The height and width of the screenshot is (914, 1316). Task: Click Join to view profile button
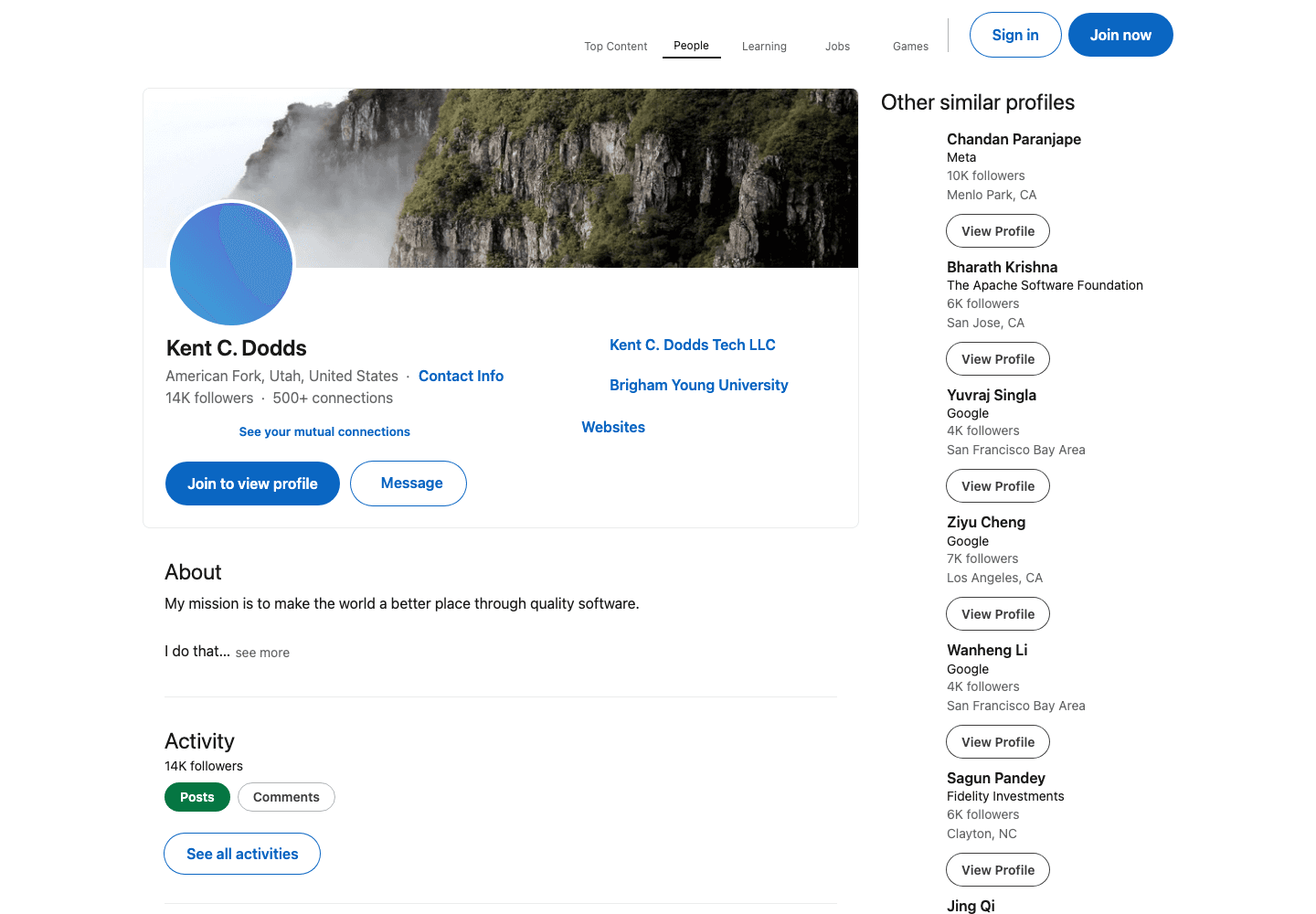pos(252,484)
